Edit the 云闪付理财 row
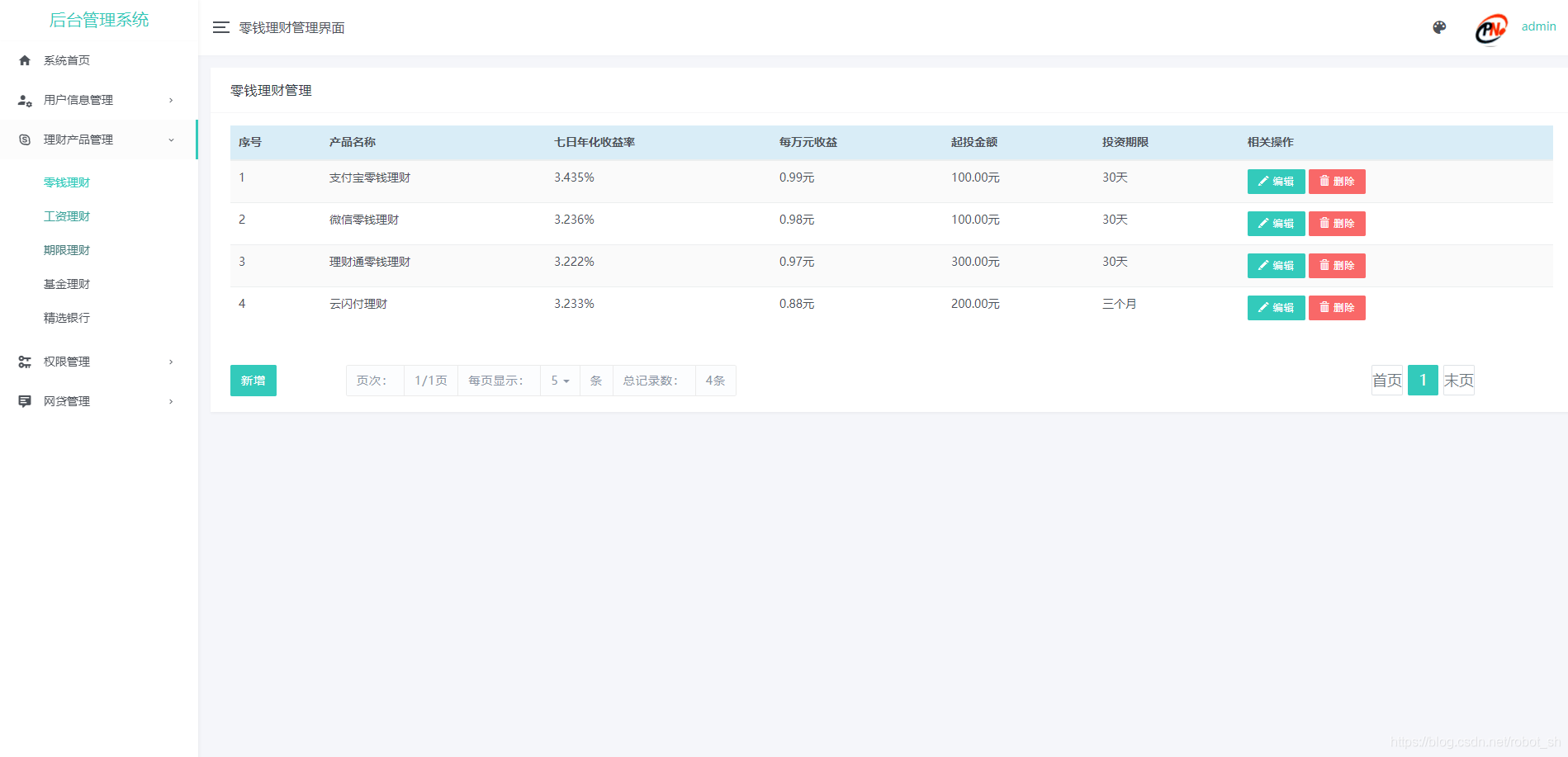1568x757 pixels. coord(1276,308)
